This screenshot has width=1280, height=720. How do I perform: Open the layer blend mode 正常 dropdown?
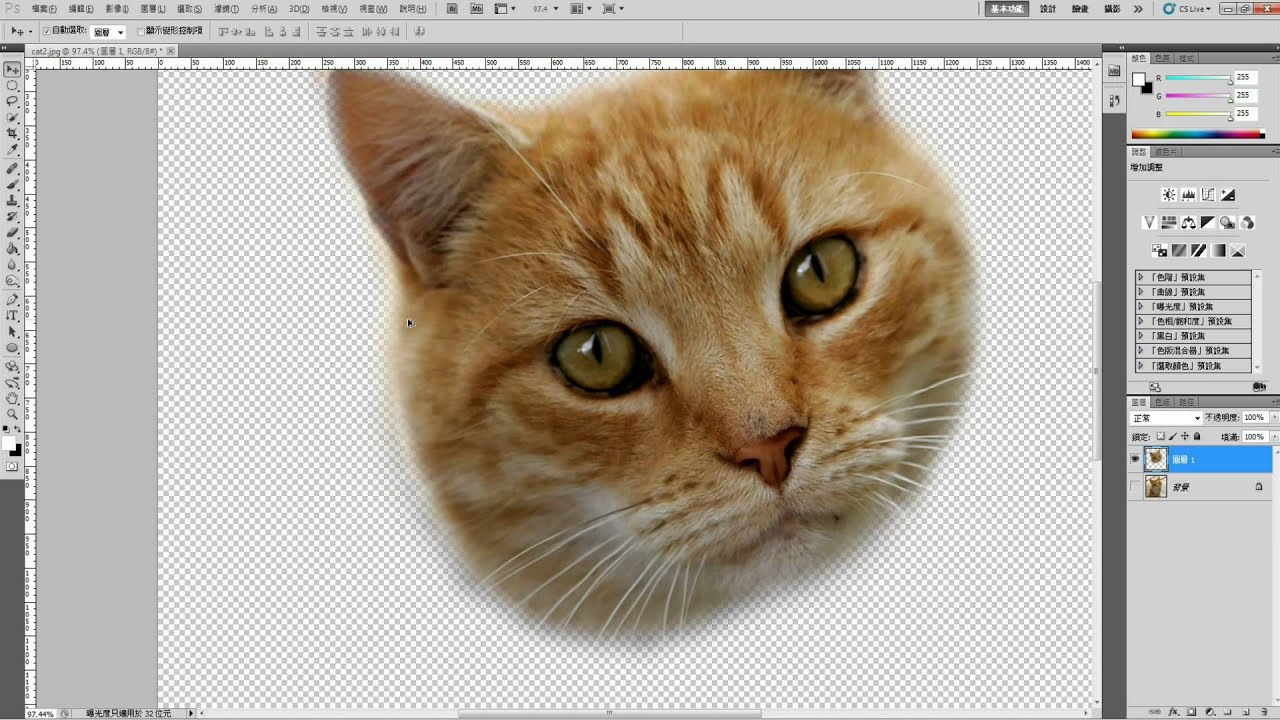click(1166, 418)
